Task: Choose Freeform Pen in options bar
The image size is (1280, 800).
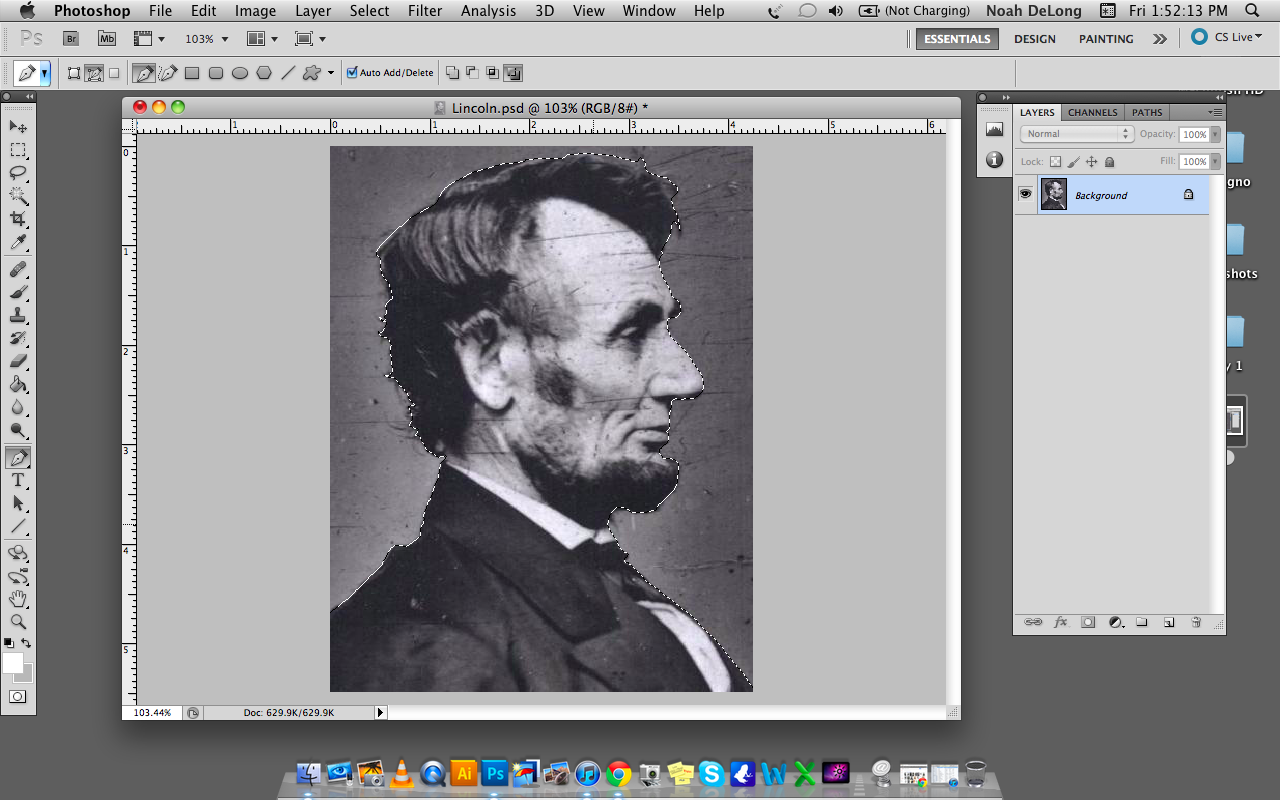Action: (168, 73)
